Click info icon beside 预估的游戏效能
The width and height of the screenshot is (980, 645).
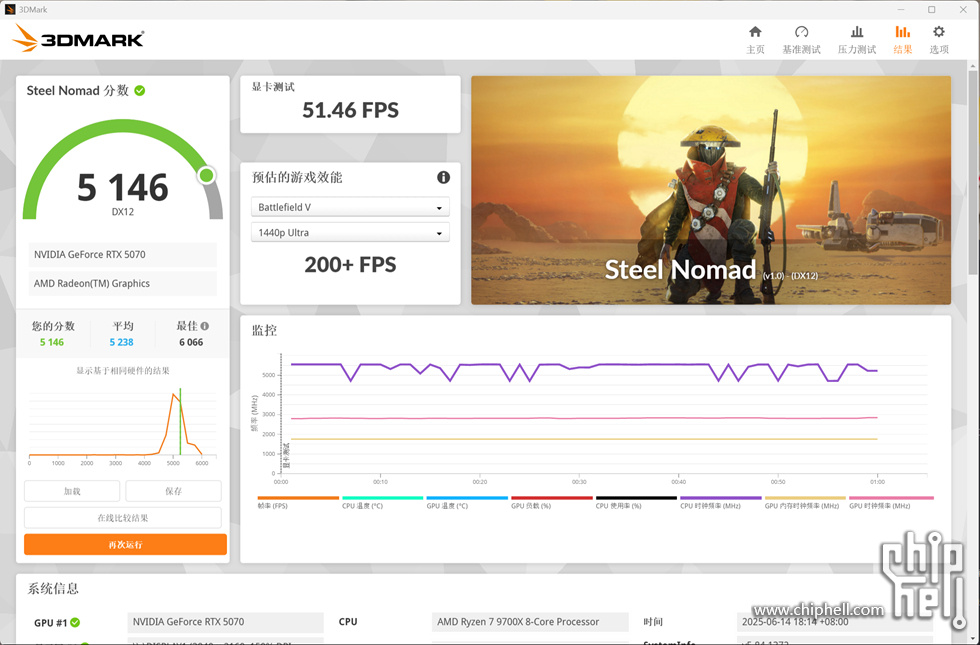[444, 178]
